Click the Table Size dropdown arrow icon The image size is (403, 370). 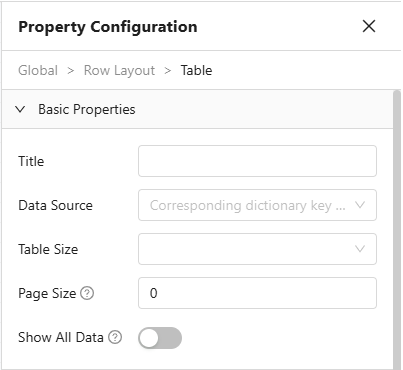pyautogui.click(x=360, y=249)
